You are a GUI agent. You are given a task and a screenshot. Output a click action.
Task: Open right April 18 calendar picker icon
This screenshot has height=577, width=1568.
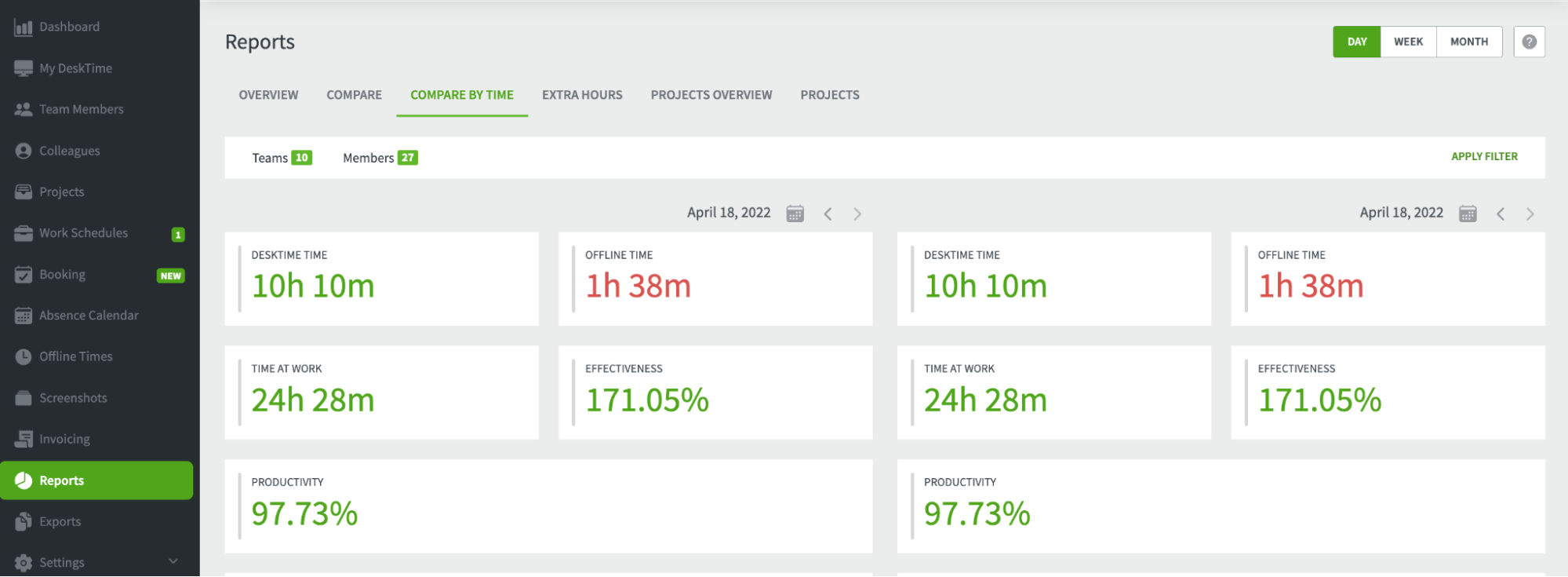[1468, 214]
